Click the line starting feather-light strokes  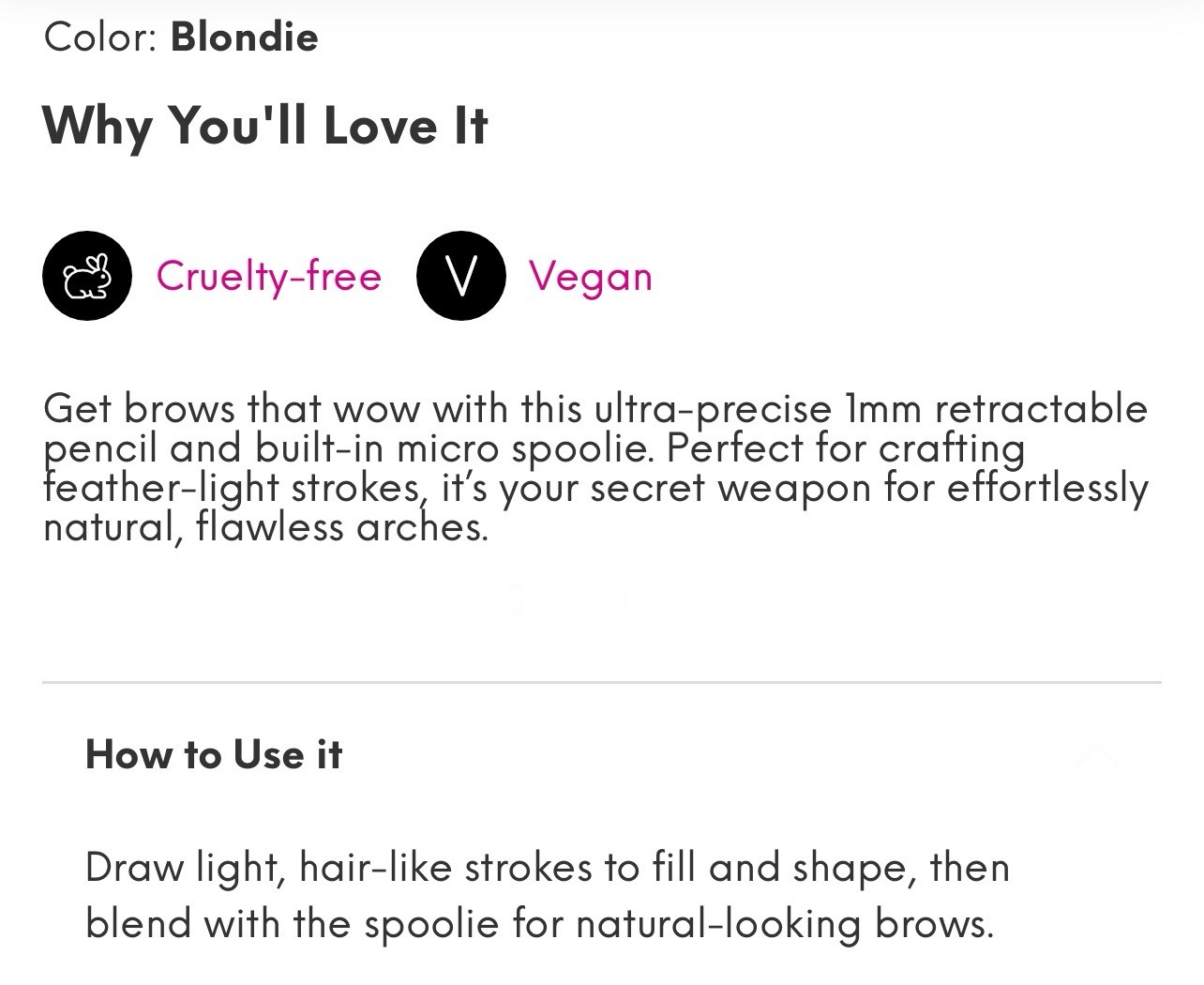pyautogui.click(x=595, y=489)
